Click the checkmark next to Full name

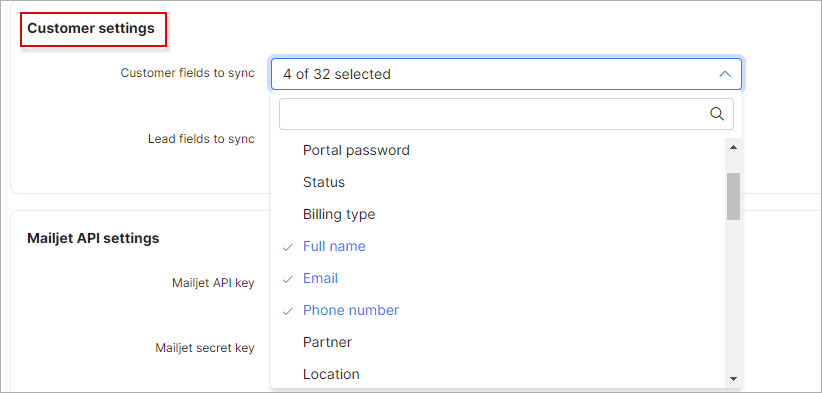click(x=287, y=247)
